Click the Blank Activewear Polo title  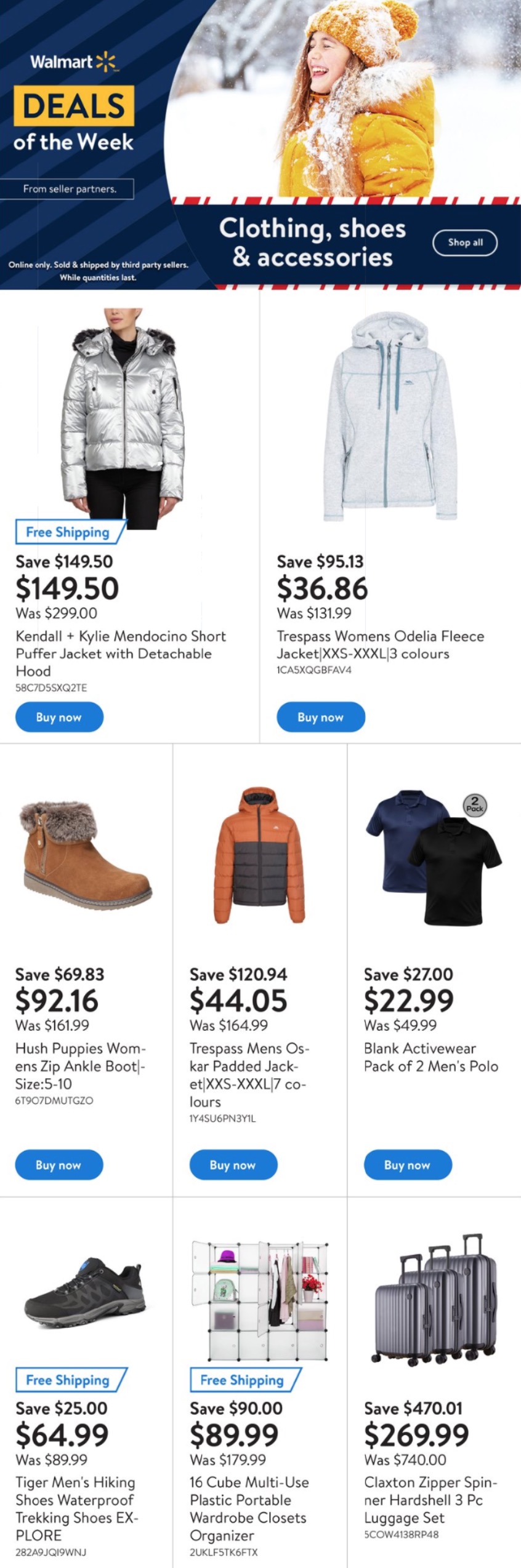[x=430, y=1057]
